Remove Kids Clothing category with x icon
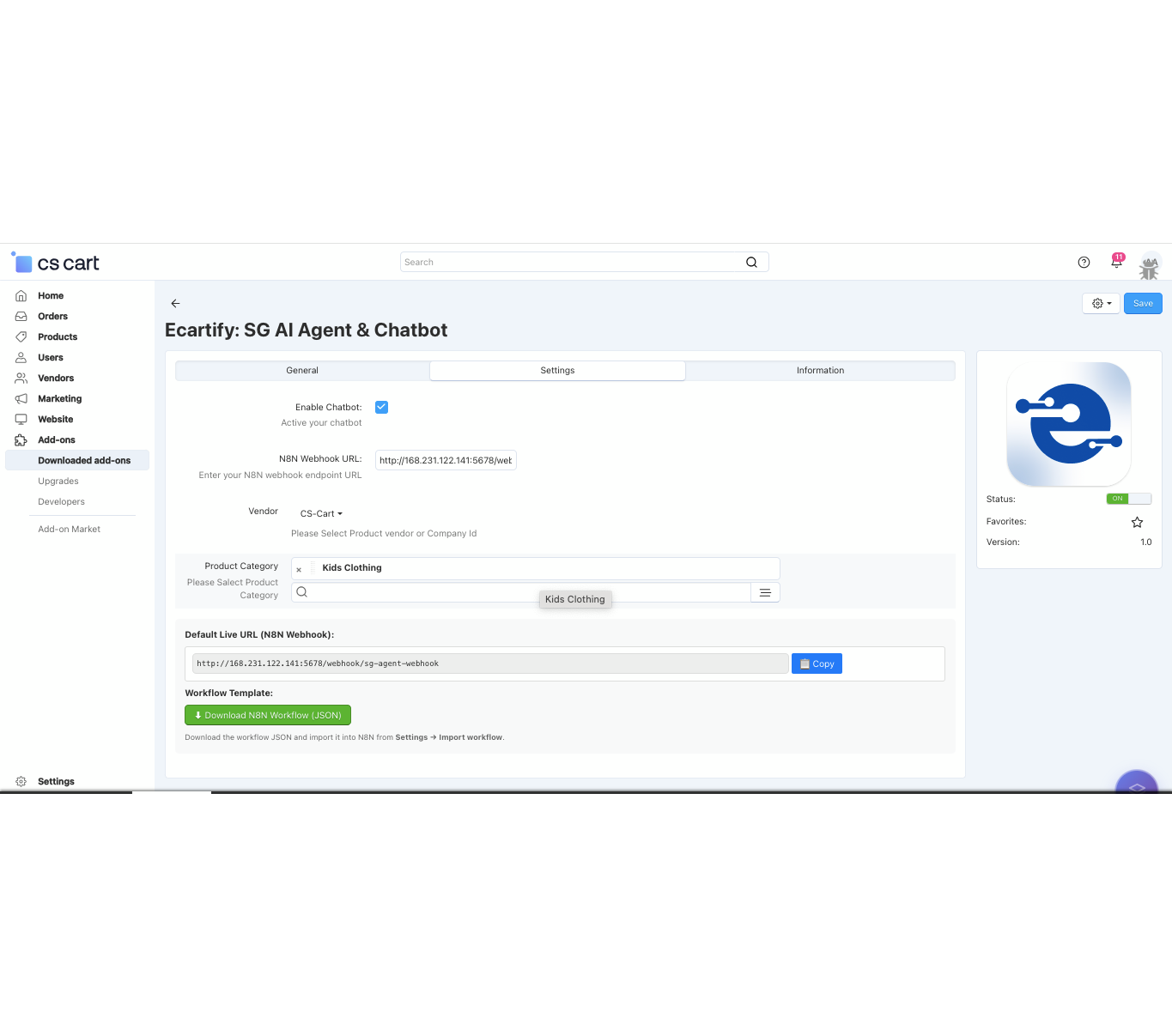Screen dimensions: 1172x1036 point(299,569)
